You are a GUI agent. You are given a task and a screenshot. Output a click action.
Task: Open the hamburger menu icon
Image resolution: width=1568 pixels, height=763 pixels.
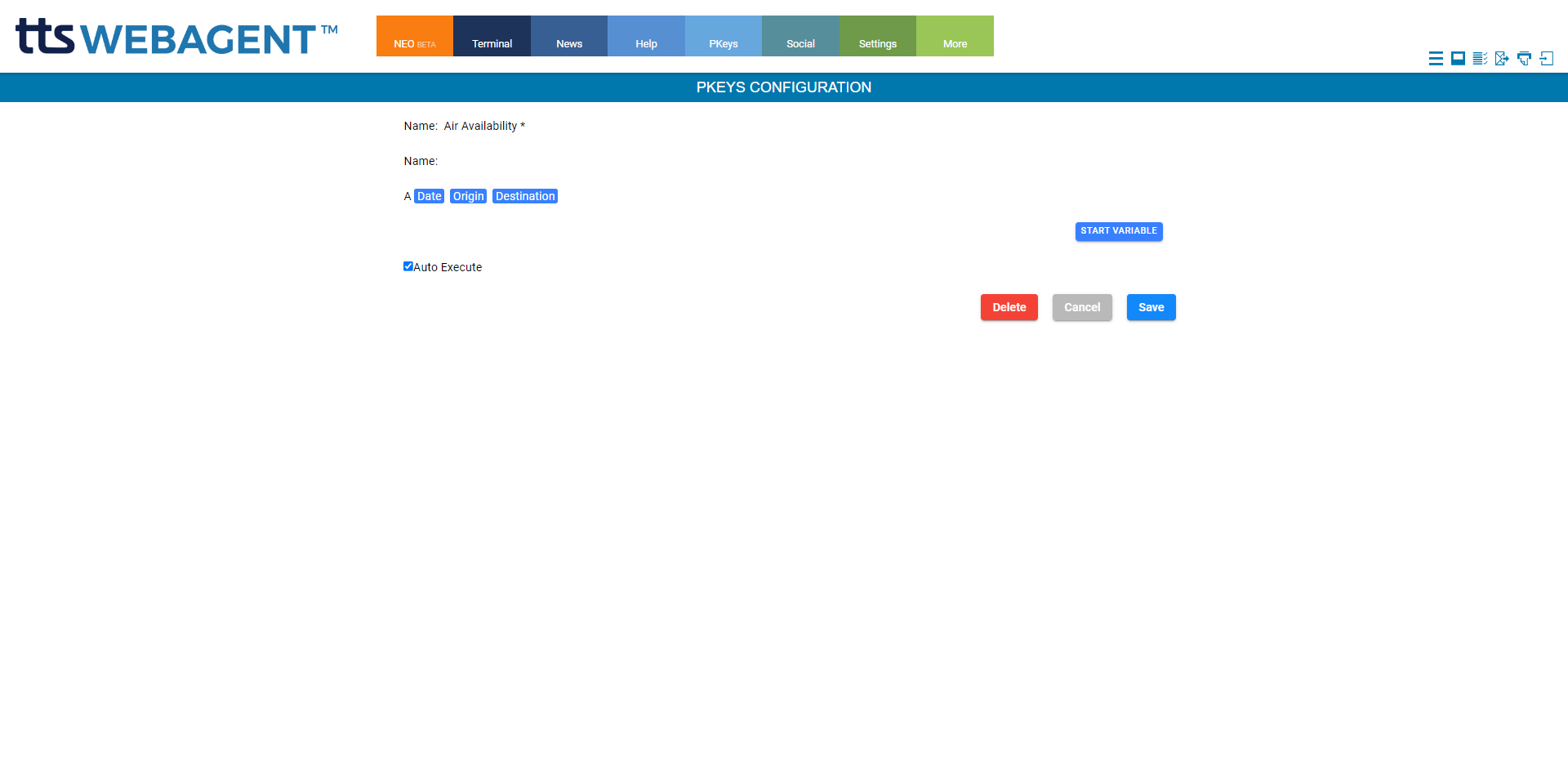tap(1436, 58)
